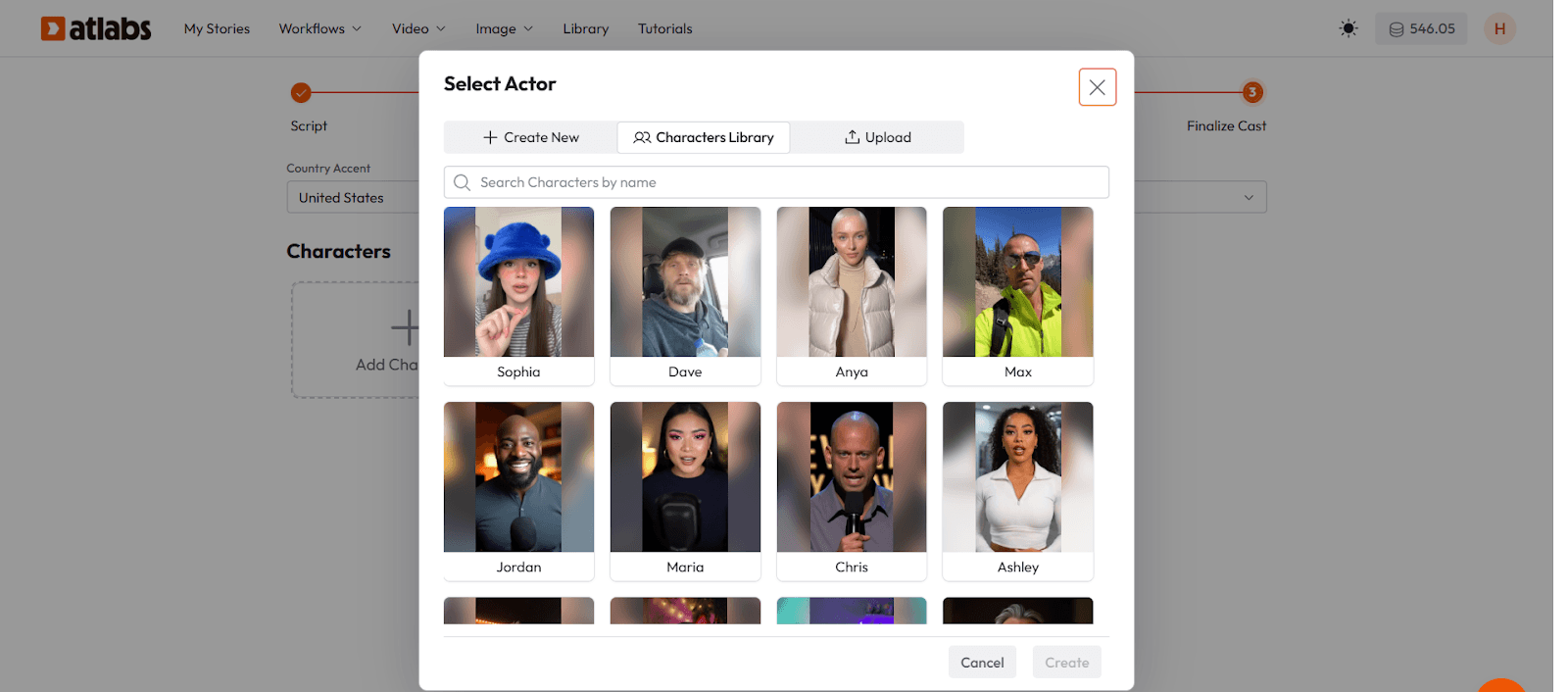
Task: Click the Ashley name label
Action: 1018,567
